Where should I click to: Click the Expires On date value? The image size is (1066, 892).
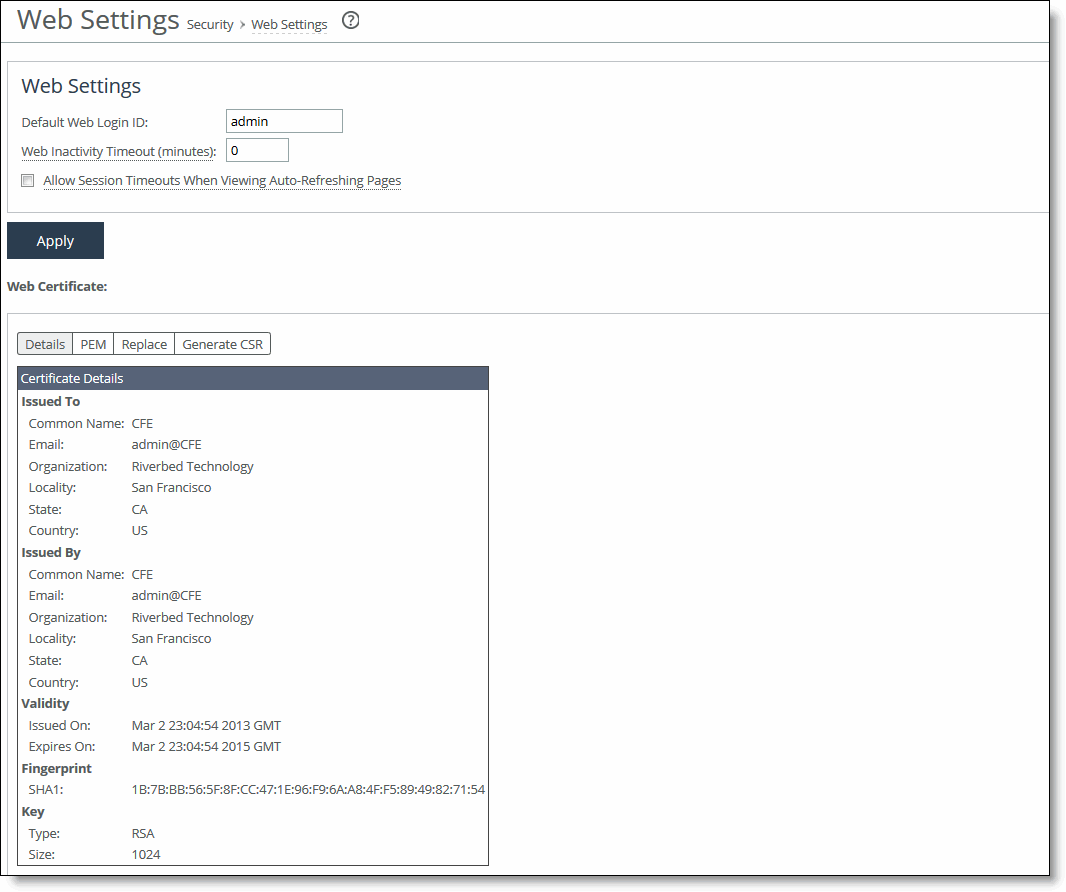pos(206,746)
